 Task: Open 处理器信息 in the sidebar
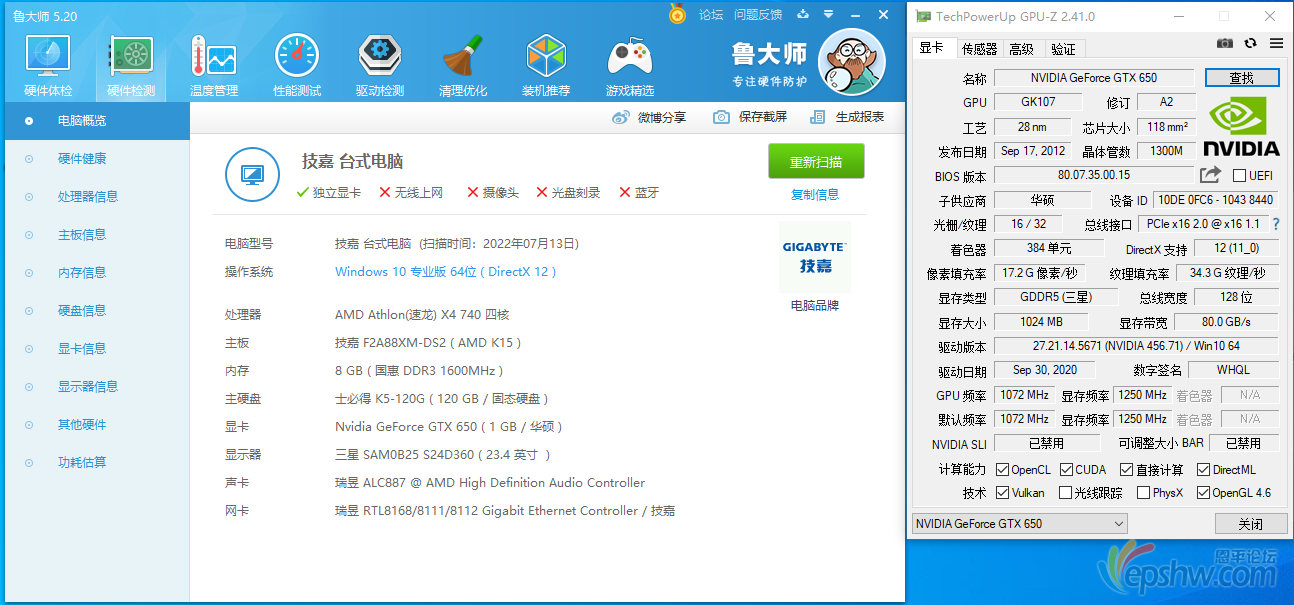[x=88, y=197]
